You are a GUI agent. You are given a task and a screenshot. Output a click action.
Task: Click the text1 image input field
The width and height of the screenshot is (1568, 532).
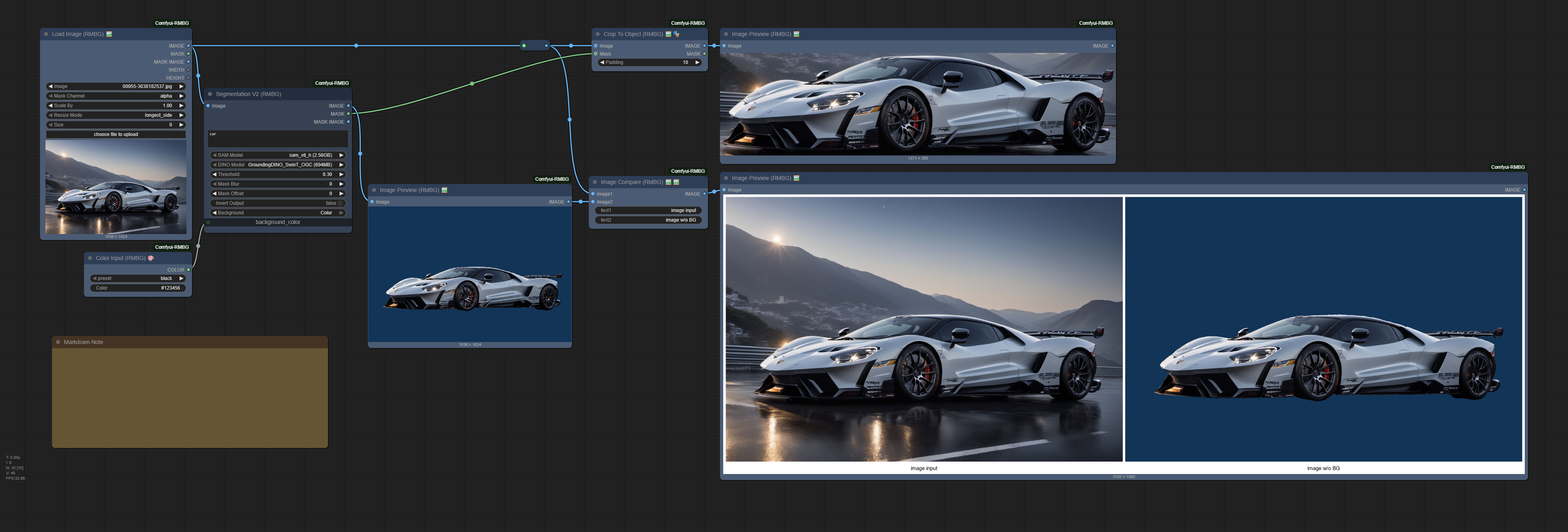click(x=648, y=211)
